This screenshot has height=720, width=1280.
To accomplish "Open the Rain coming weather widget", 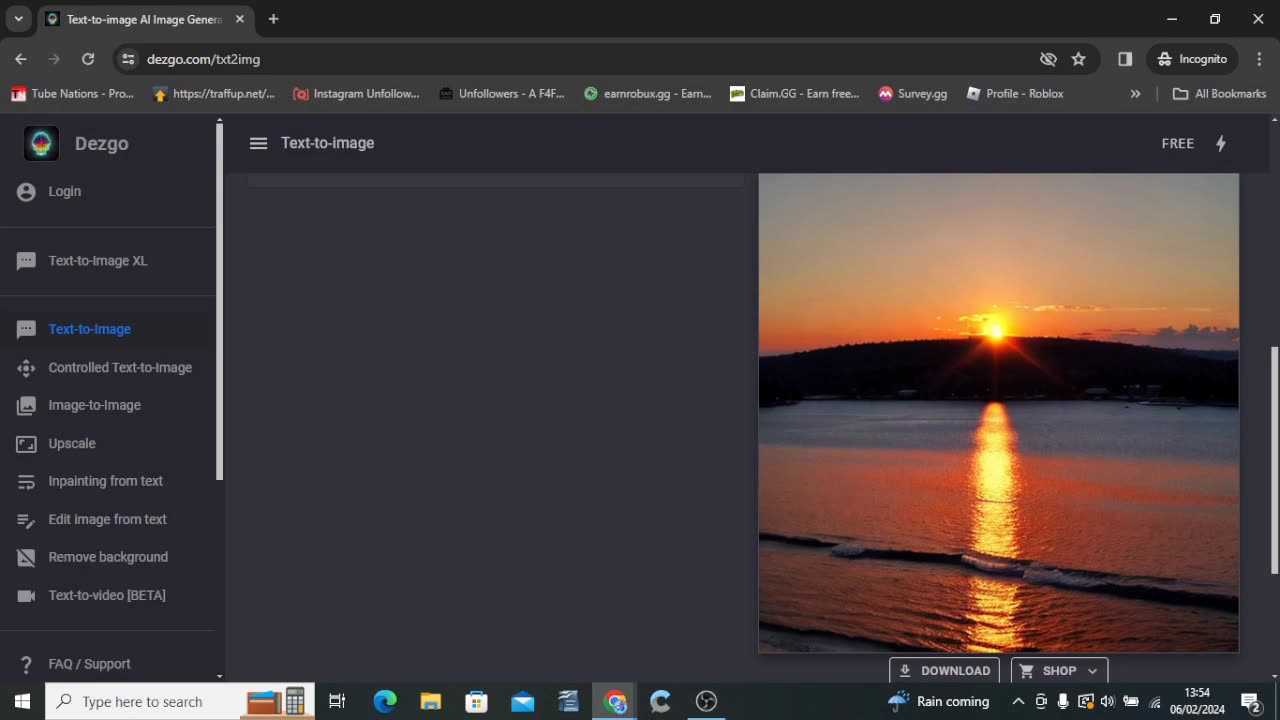I will 938,701.
